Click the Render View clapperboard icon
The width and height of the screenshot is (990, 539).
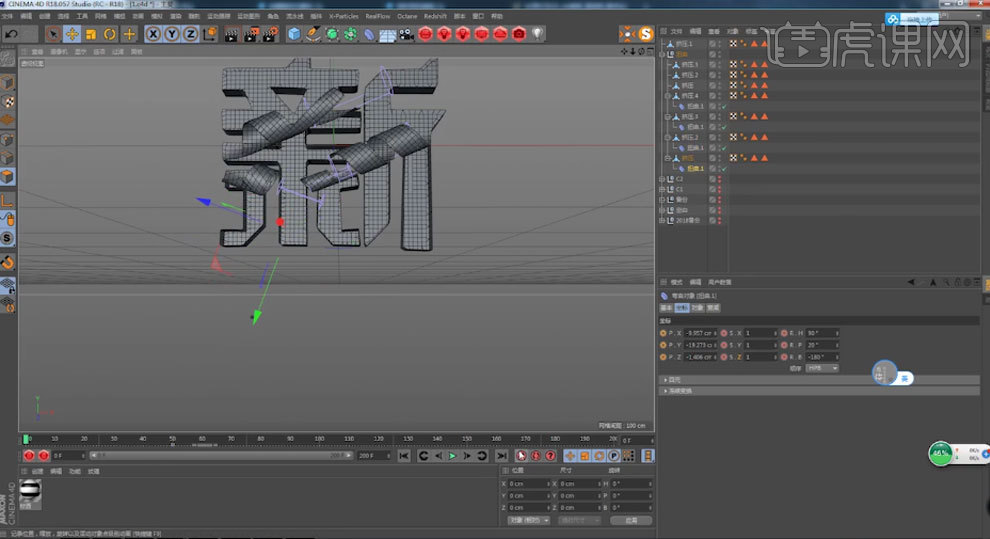click(232, 34)
